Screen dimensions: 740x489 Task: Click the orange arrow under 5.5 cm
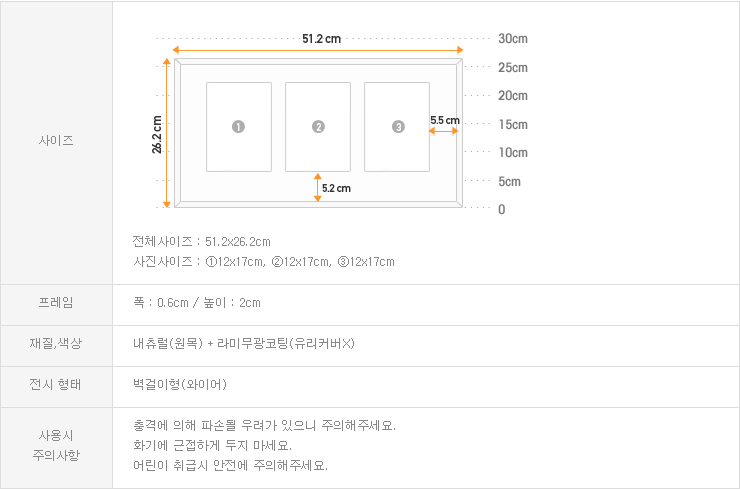(x=445, y=130)
